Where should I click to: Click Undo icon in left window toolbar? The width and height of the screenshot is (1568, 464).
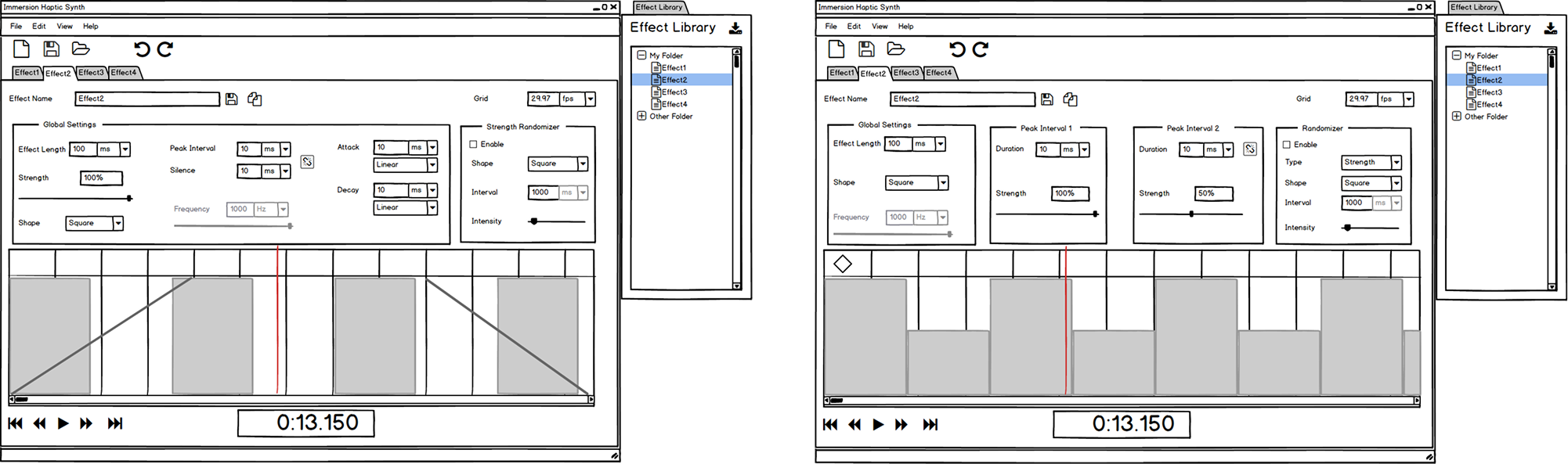coord(142,49)
